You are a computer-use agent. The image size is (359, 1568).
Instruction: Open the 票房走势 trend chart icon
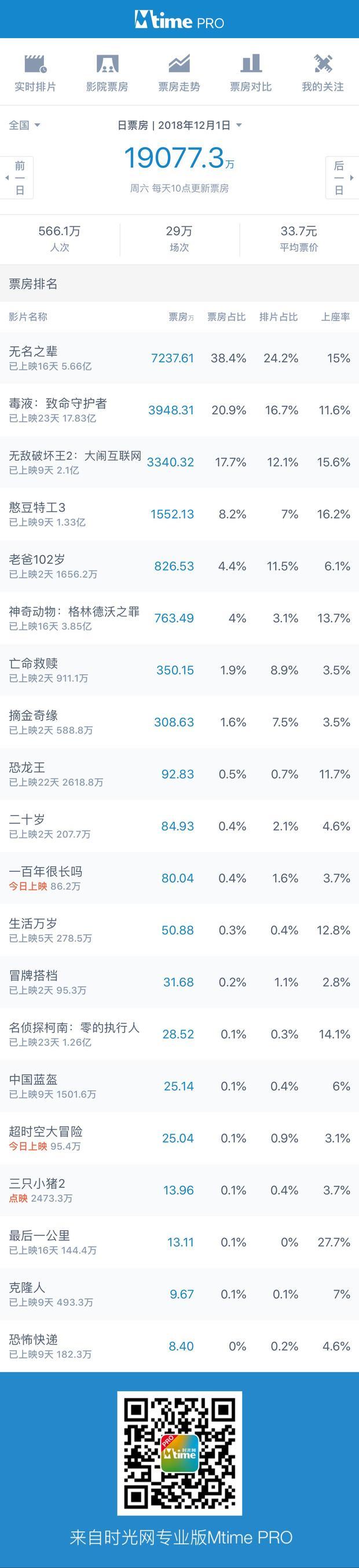(x=179, y=63)
